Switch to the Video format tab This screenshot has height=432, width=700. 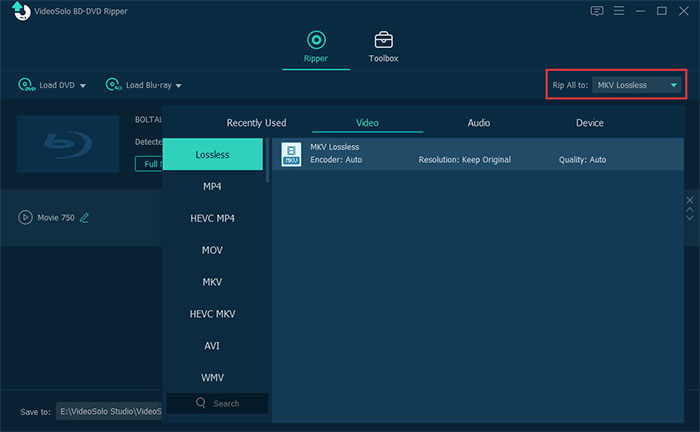point(367,123)
